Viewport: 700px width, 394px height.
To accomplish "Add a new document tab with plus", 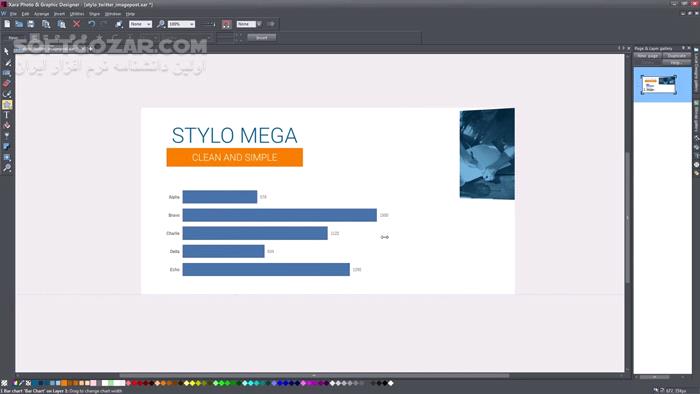I will 91,49.
